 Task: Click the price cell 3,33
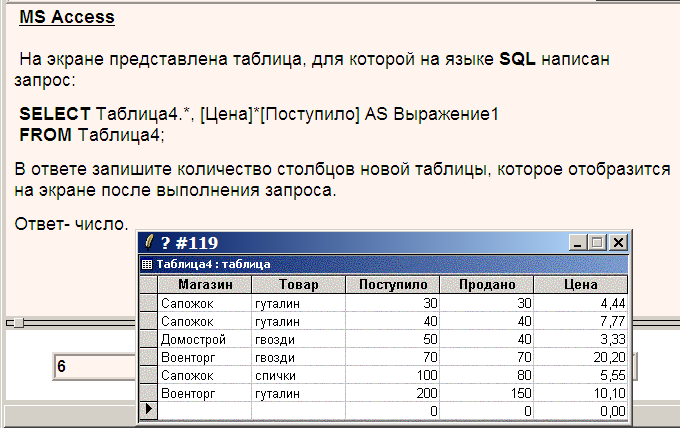pos(581,340)
